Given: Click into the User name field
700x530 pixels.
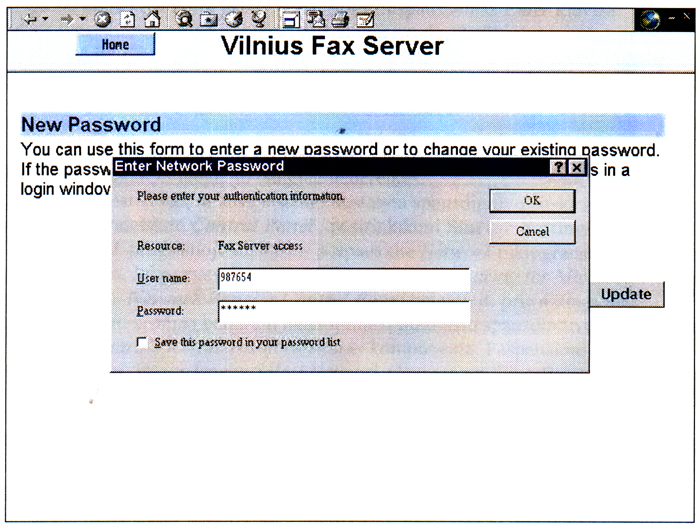Looking at the screenshot, I should coord(343,280).
